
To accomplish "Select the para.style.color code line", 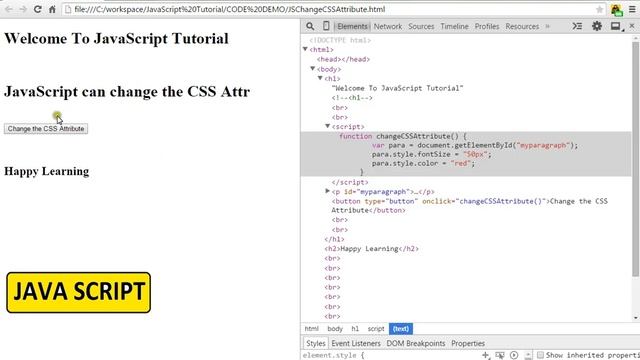I will click(x=423, y=163).
